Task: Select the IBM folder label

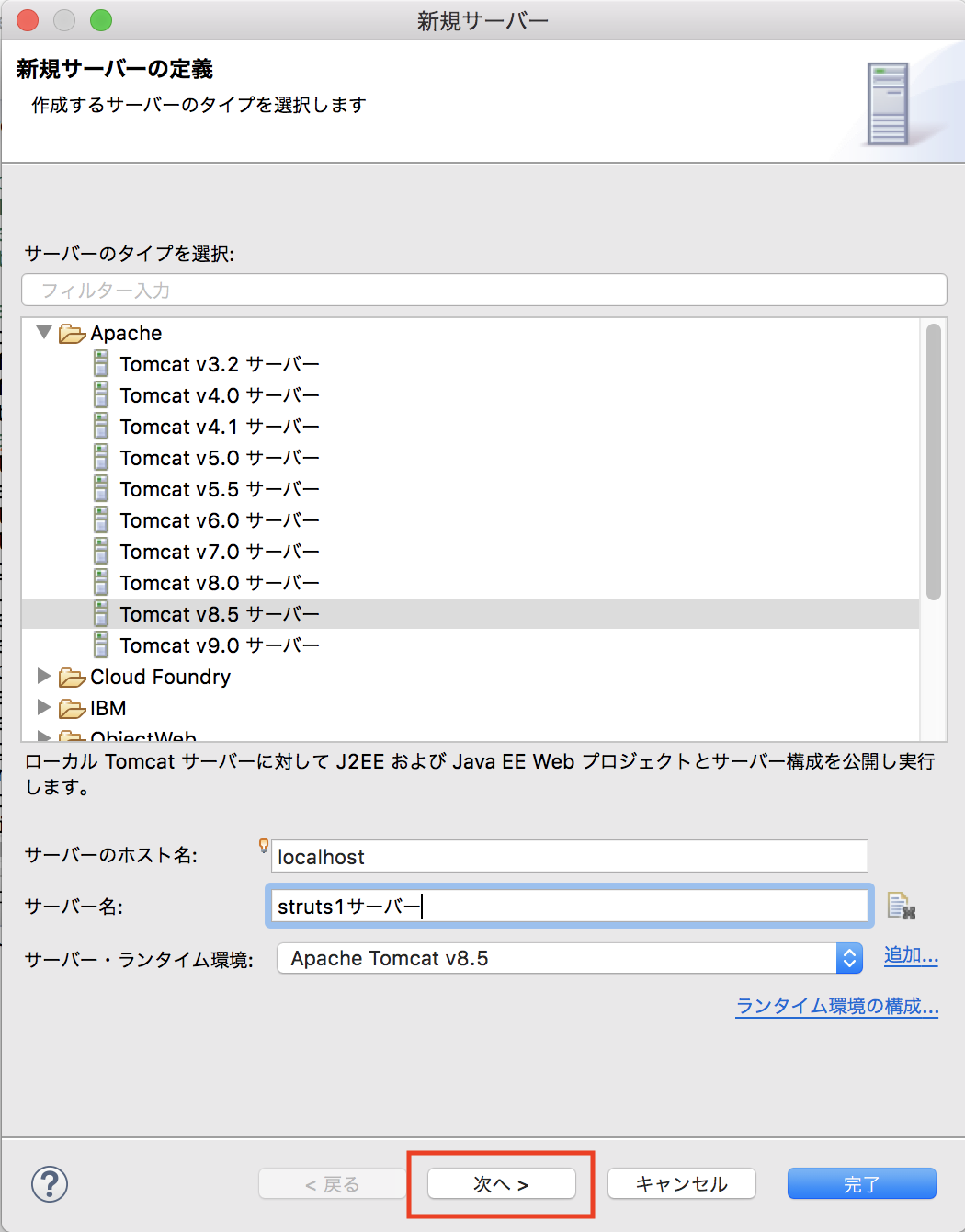Action: (x=108, y=708)
